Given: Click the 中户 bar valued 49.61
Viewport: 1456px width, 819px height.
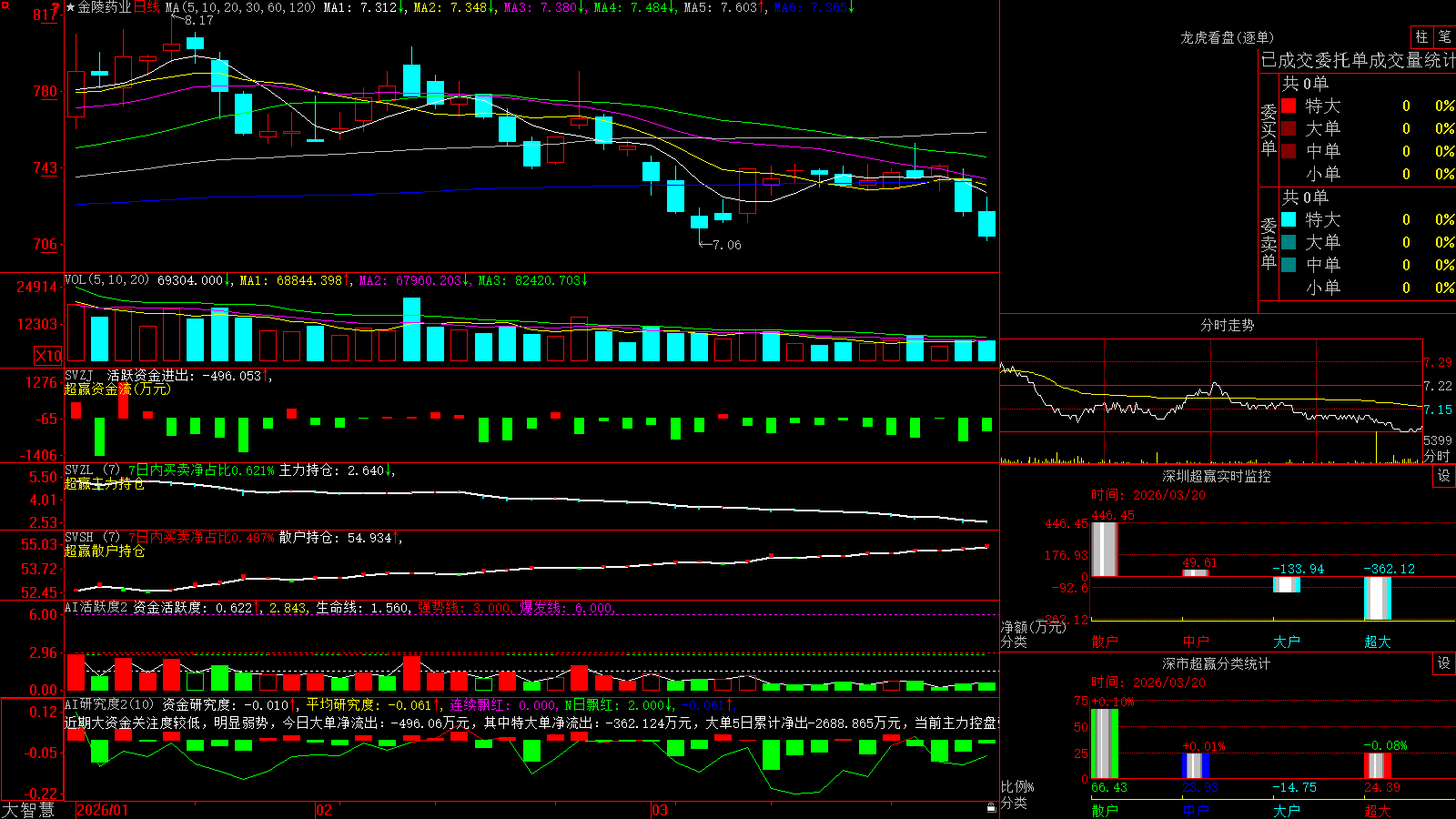Looking at the screenshot, I should coord(1195,572).
